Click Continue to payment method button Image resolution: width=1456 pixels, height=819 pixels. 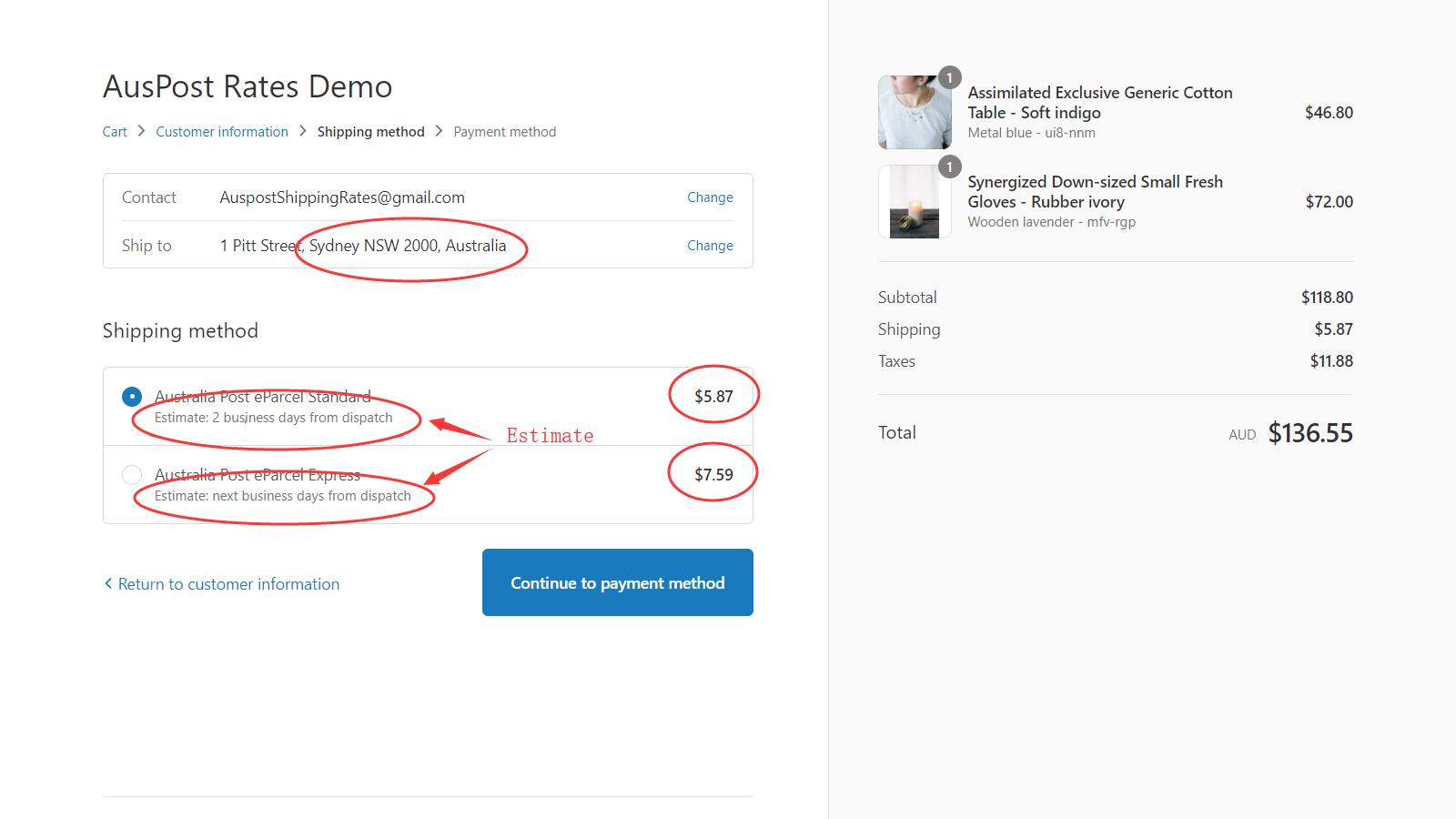click(x=618, y=582)
